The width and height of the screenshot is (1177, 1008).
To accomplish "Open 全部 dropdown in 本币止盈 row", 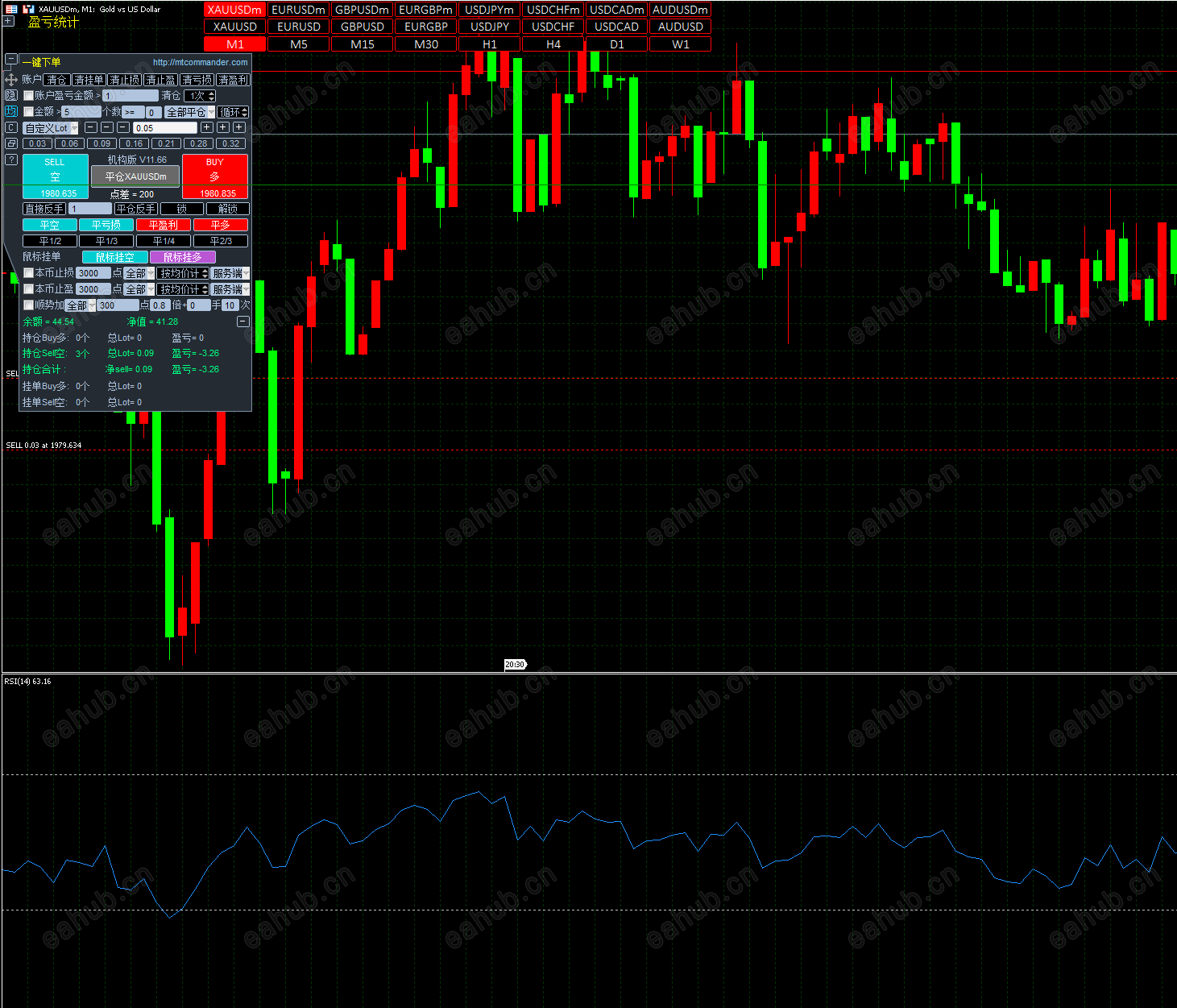I will 139,289.
